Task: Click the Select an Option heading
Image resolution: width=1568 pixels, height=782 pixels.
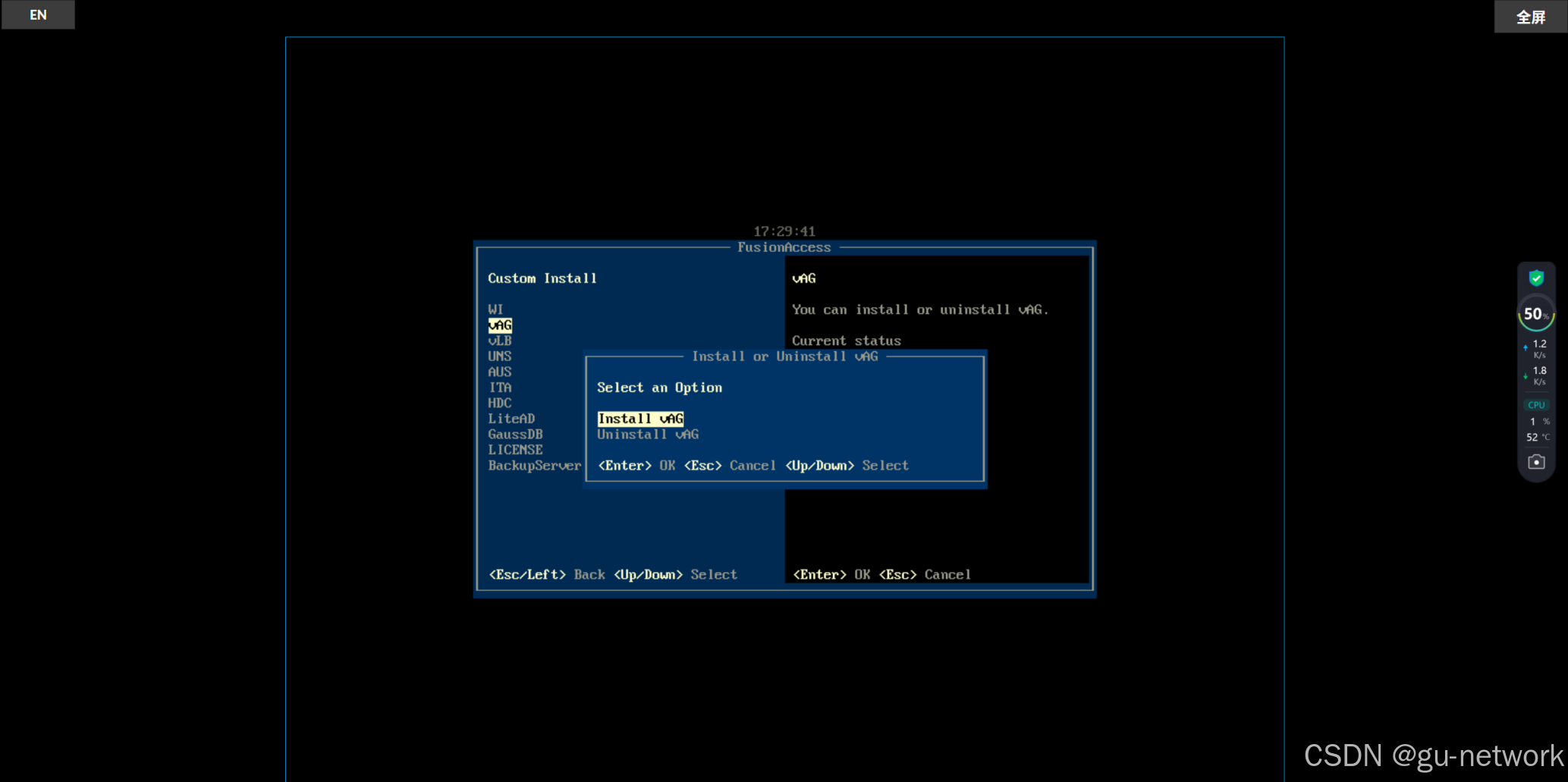Action: tap(659, 388)
